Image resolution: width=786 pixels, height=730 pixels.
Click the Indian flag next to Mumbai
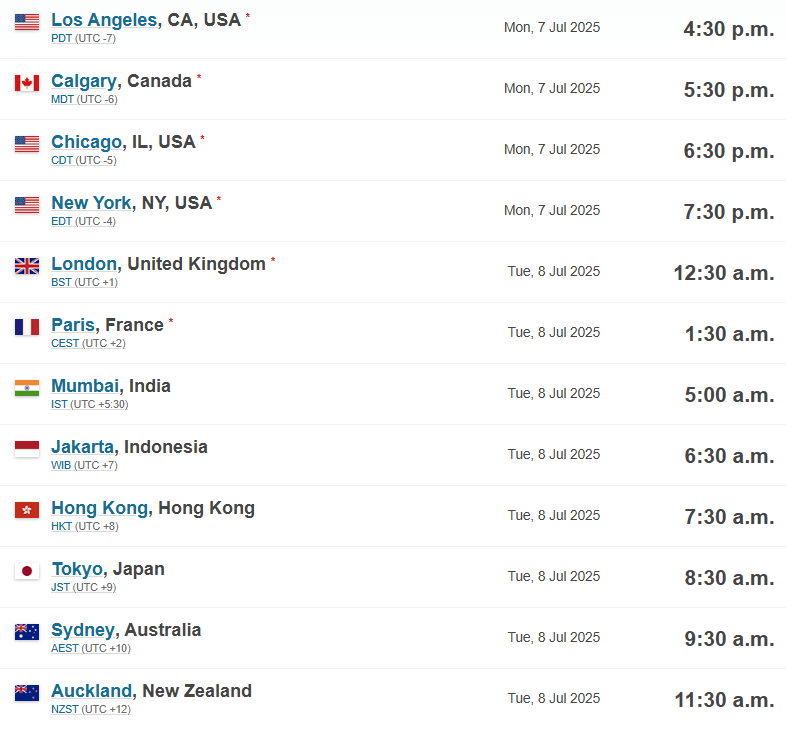[x=27, y=388]
